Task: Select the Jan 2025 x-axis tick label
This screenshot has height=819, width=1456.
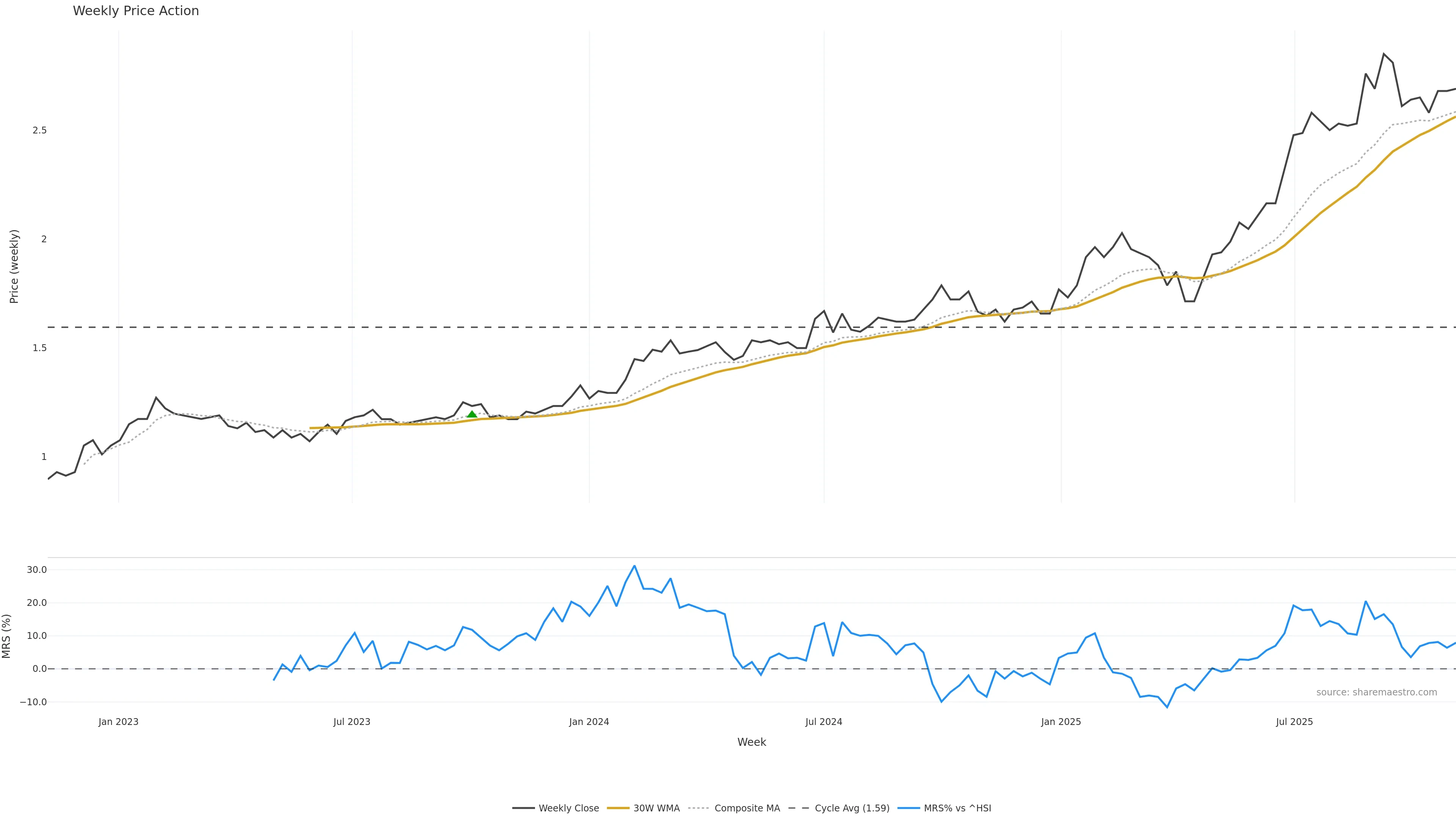Action: 1061,722
